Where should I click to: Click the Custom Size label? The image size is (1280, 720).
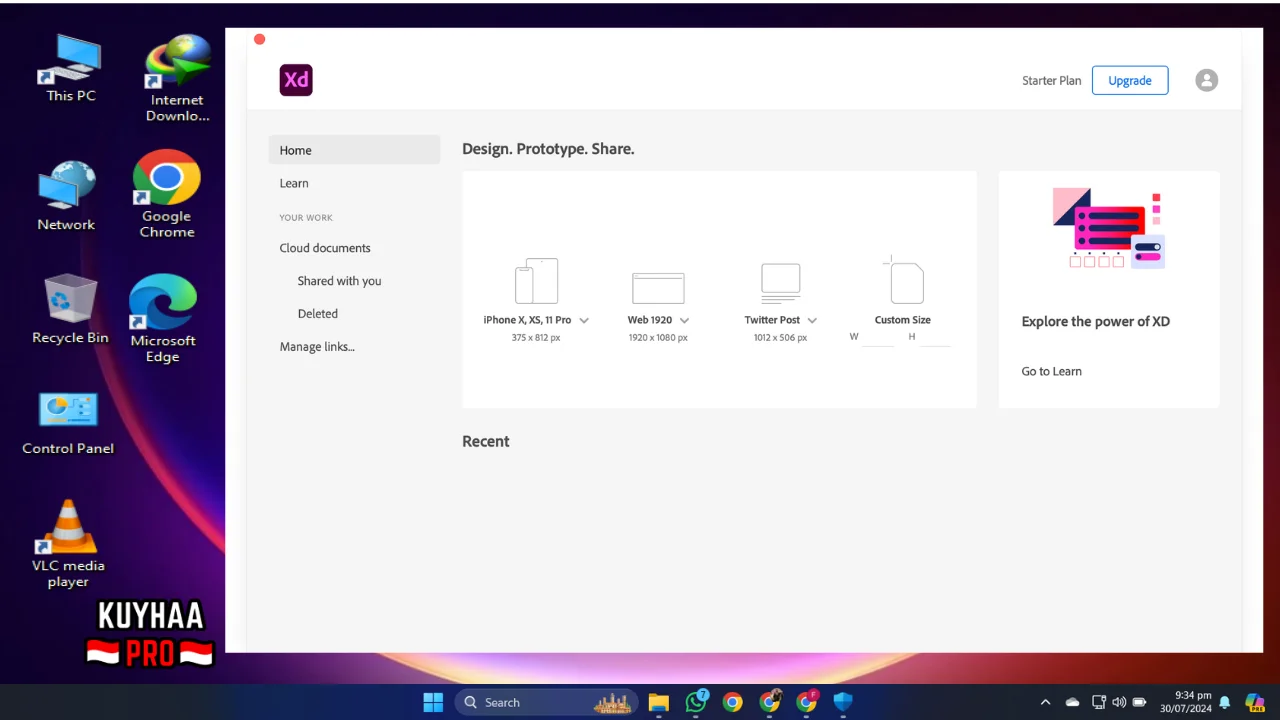903,320
